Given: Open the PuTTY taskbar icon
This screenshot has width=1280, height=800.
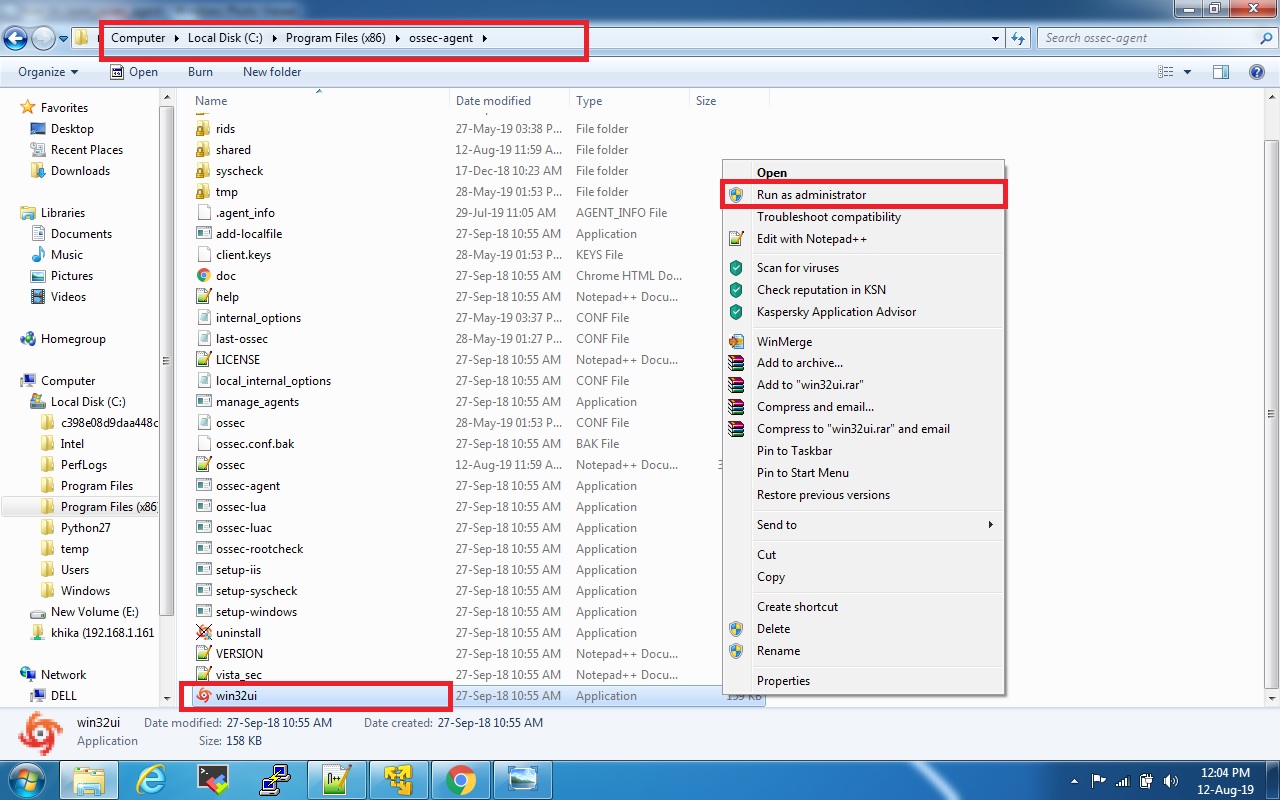Looking at the screenshot, I should 275,780.
